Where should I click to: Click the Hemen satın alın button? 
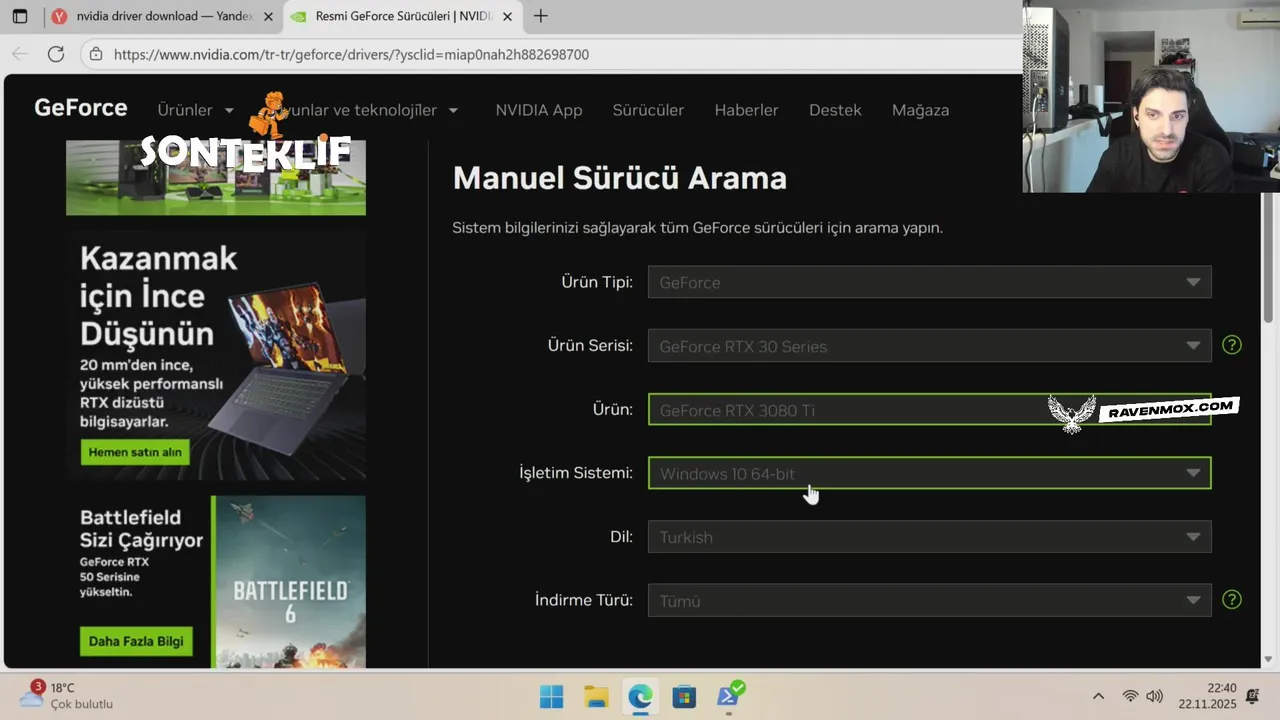pyautogui.click(x=135, y=452)
